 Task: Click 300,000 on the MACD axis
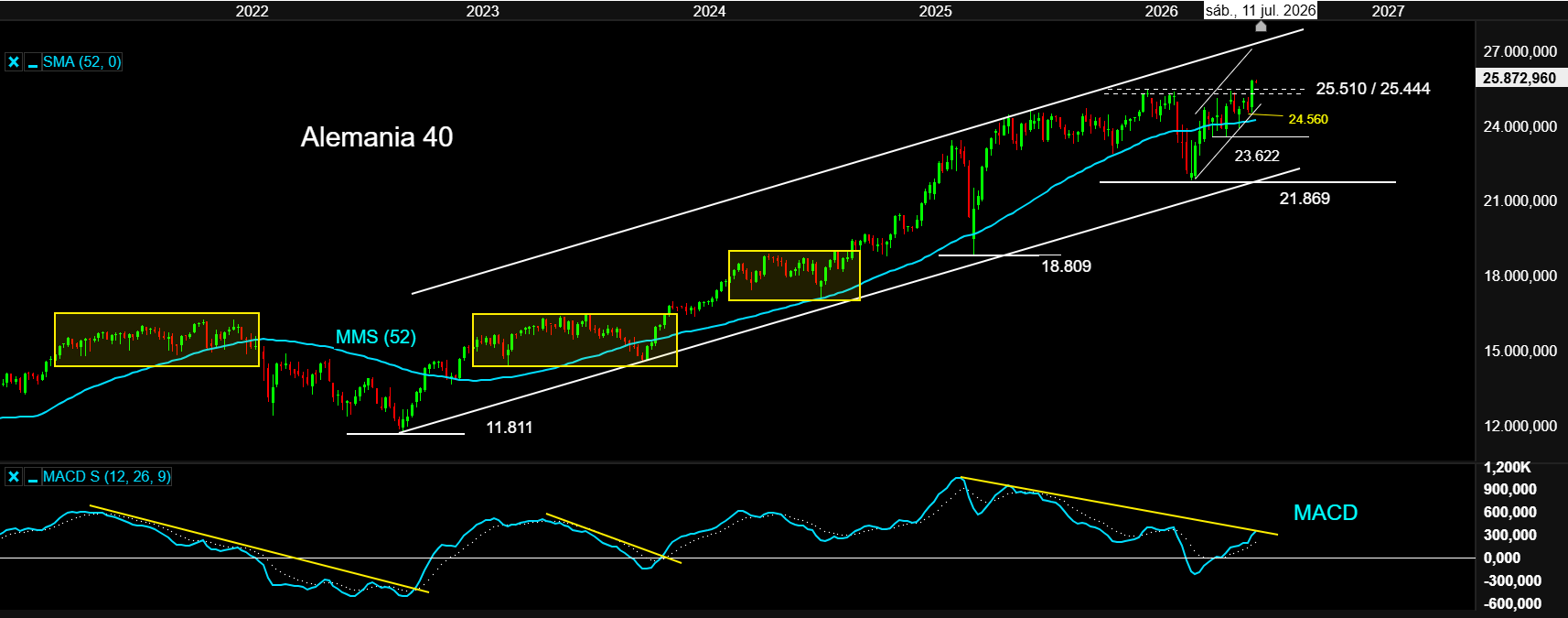pos(1509,536)
